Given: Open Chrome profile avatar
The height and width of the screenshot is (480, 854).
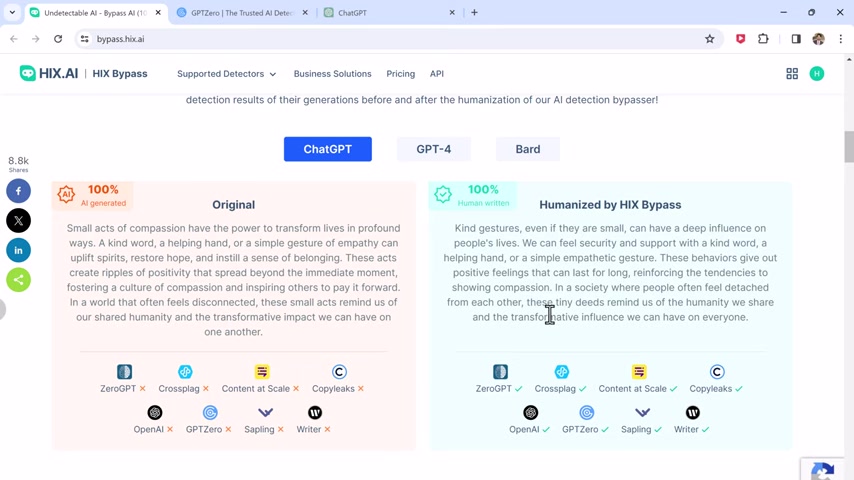Looking at the screenshot, I should click(x=818, y=39).
